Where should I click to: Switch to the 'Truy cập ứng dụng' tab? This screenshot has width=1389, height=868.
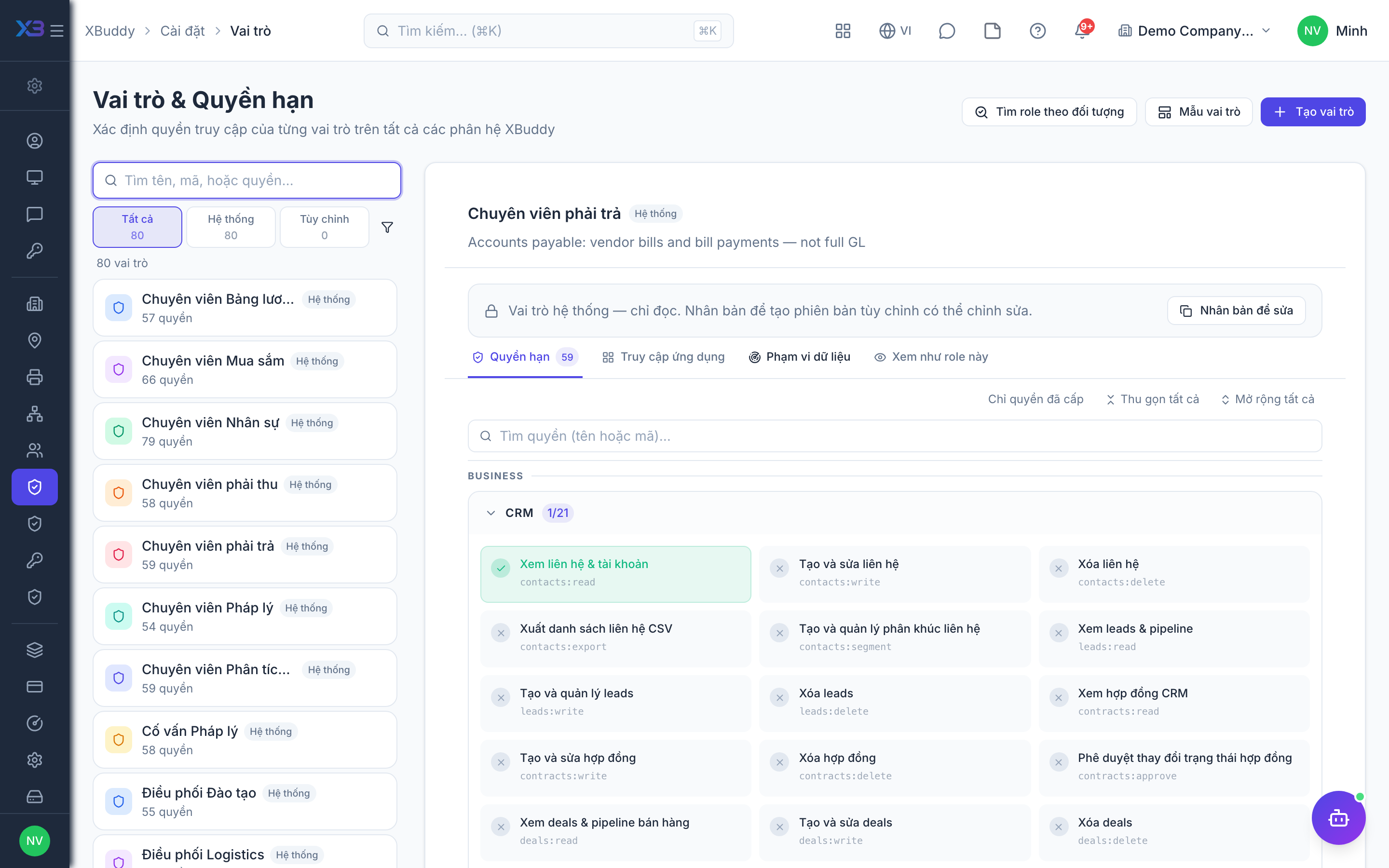click(664, 357)
